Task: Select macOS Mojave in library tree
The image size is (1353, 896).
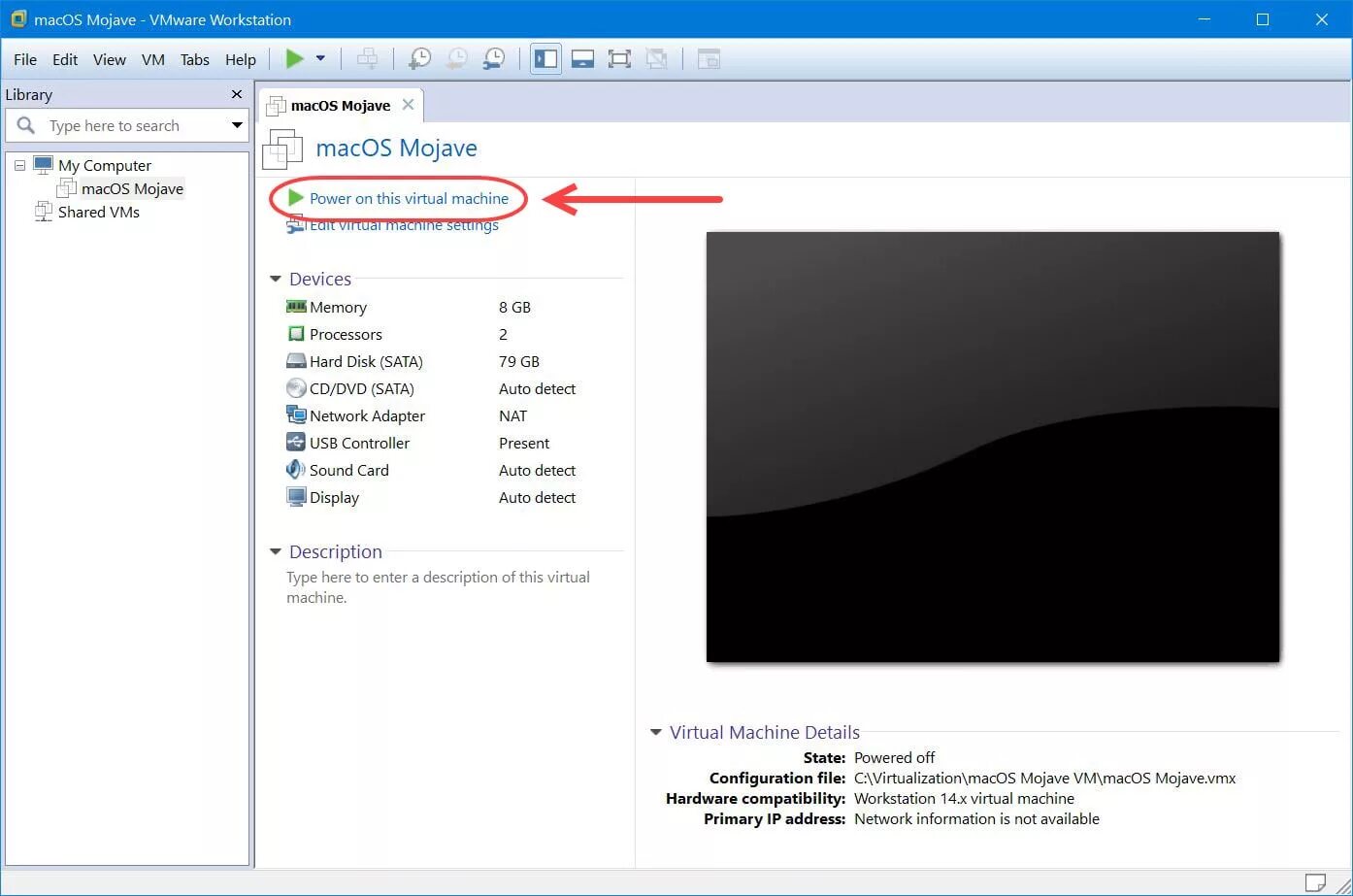Action: tap(132, 188)
